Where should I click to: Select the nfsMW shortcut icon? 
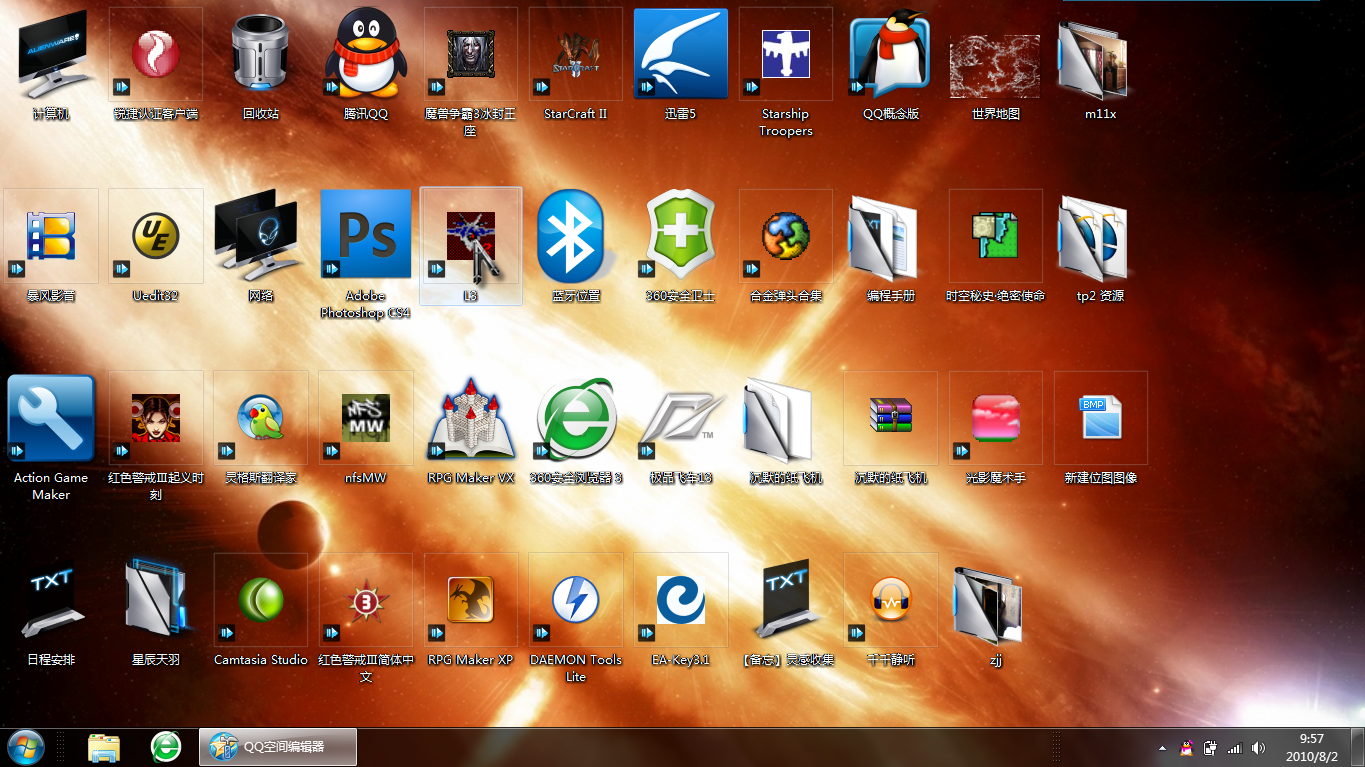(366, 418)
